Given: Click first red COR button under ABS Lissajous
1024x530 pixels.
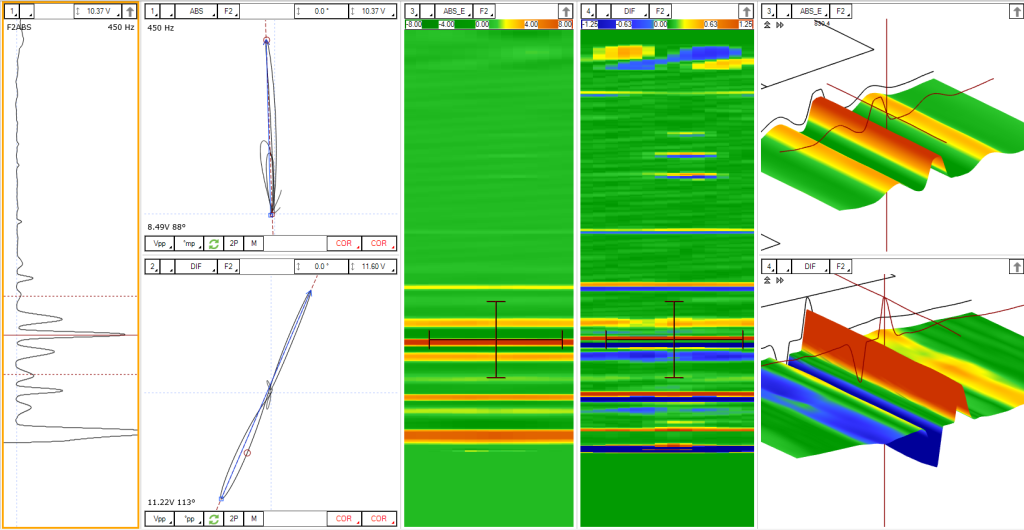Looking at the screenshot, I should pos(343,243).
